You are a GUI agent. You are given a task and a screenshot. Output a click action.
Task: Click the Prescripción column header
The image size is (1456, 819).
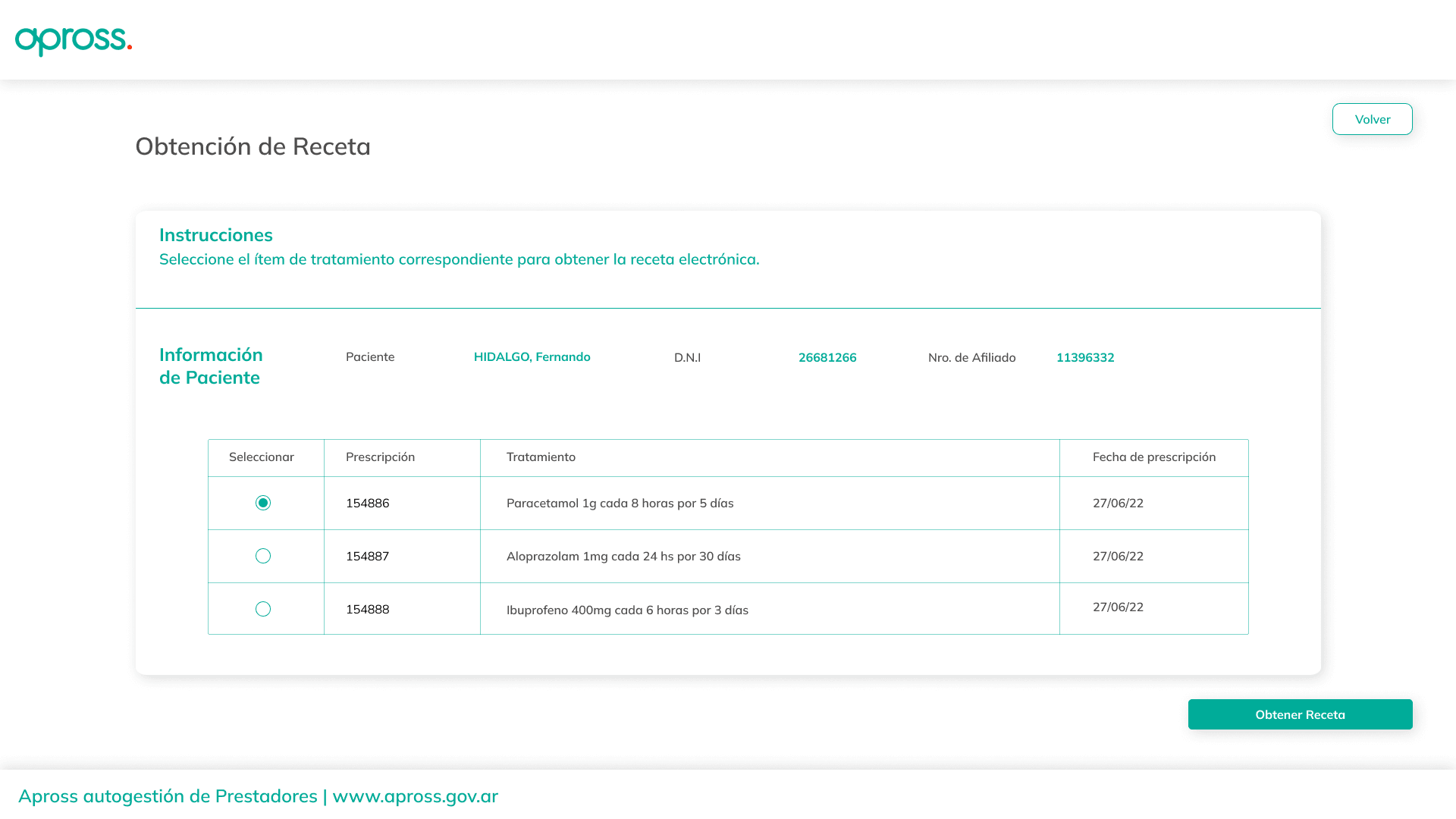click(x=380, y=457)
